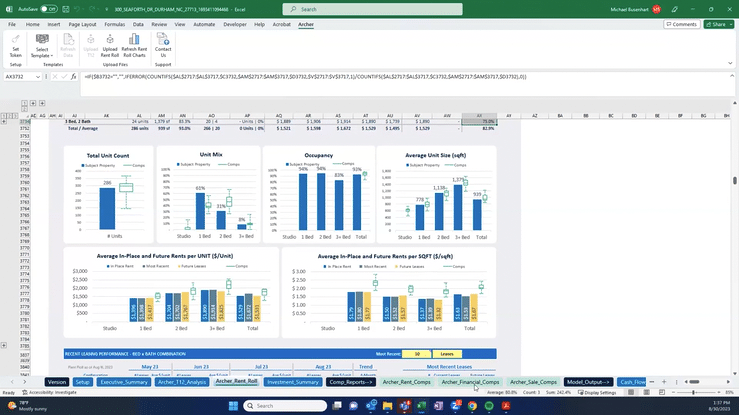The height and width of the screenshot is (415, 739).
Task: Open the Archer_Sale_Comps sheet tab
Action: click(x=533, y=382)
